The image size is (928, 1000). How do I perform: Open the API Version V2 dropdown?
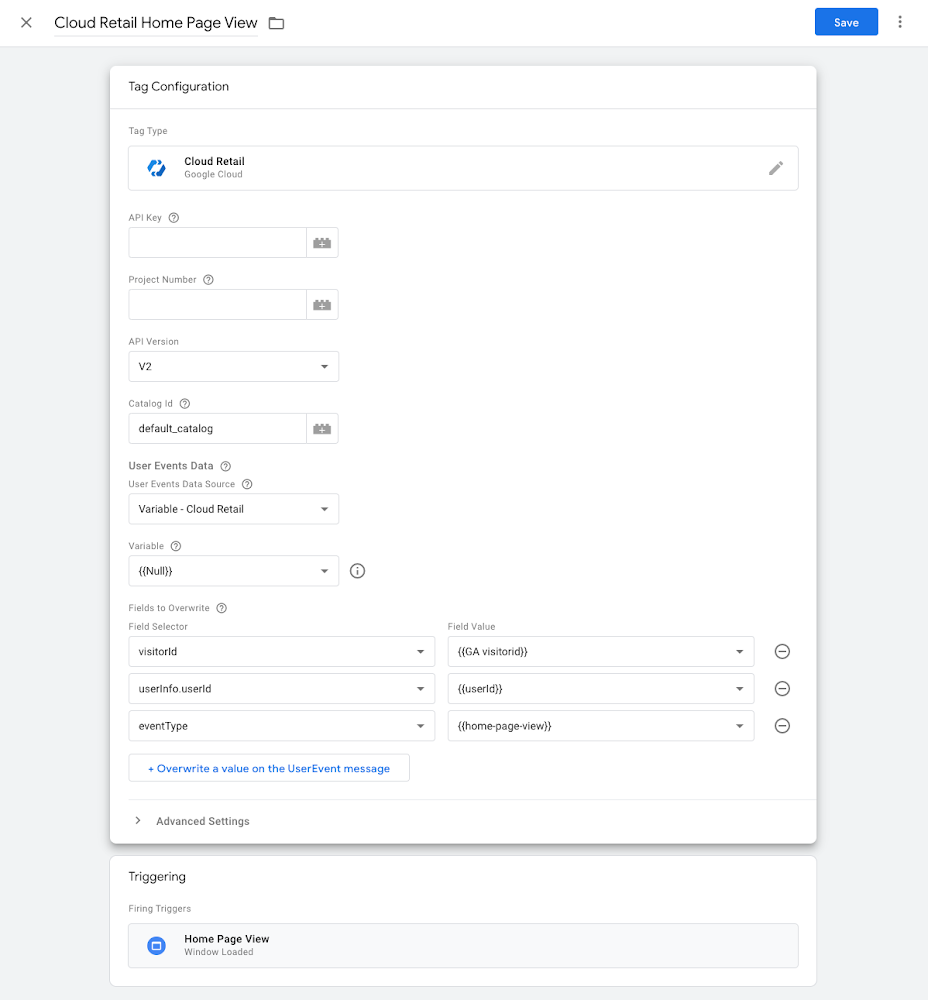[x=233, y=367]
